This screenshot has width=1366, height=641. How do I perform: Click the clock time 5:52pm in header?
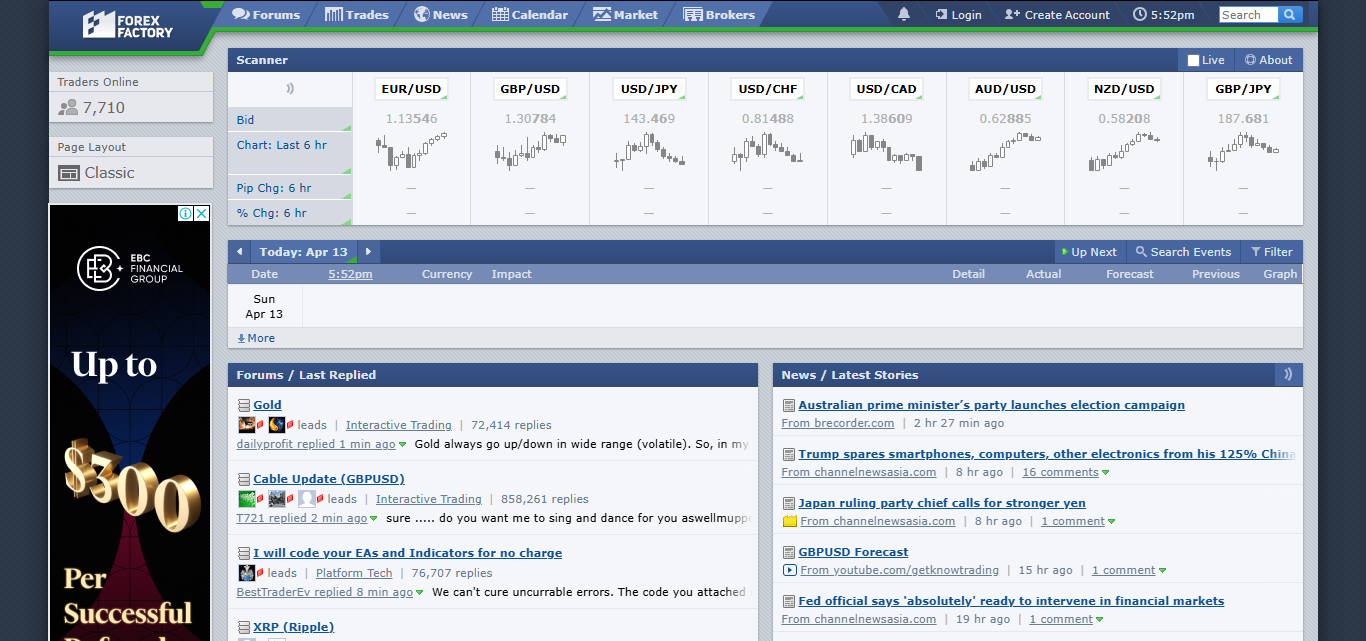point(1164,15)
